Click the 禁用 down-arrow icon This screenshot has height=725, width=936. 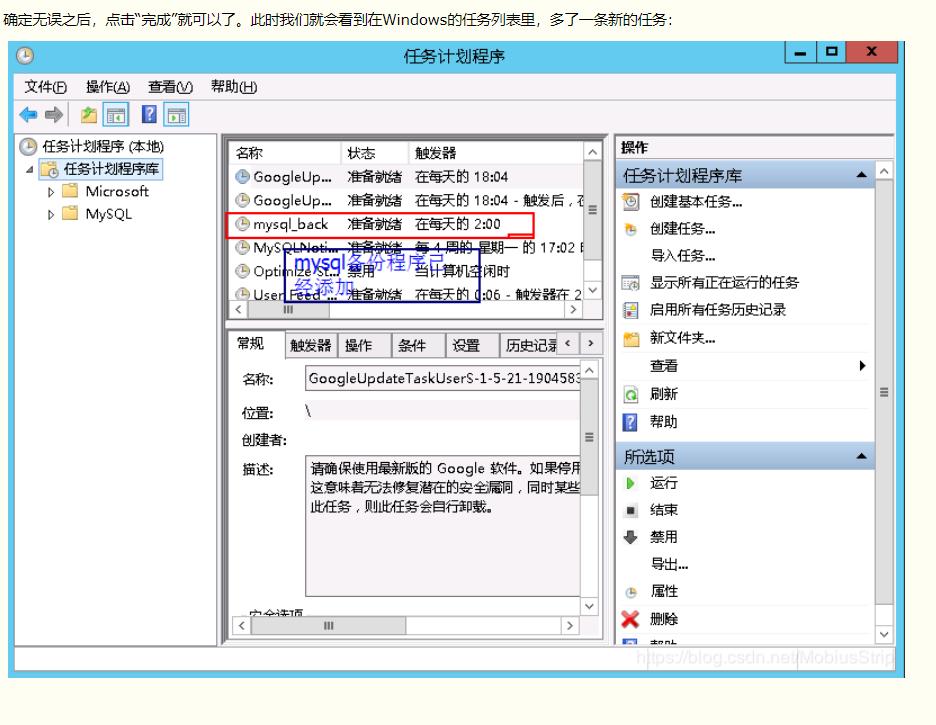pyautogui.click(x=630, y=537)
